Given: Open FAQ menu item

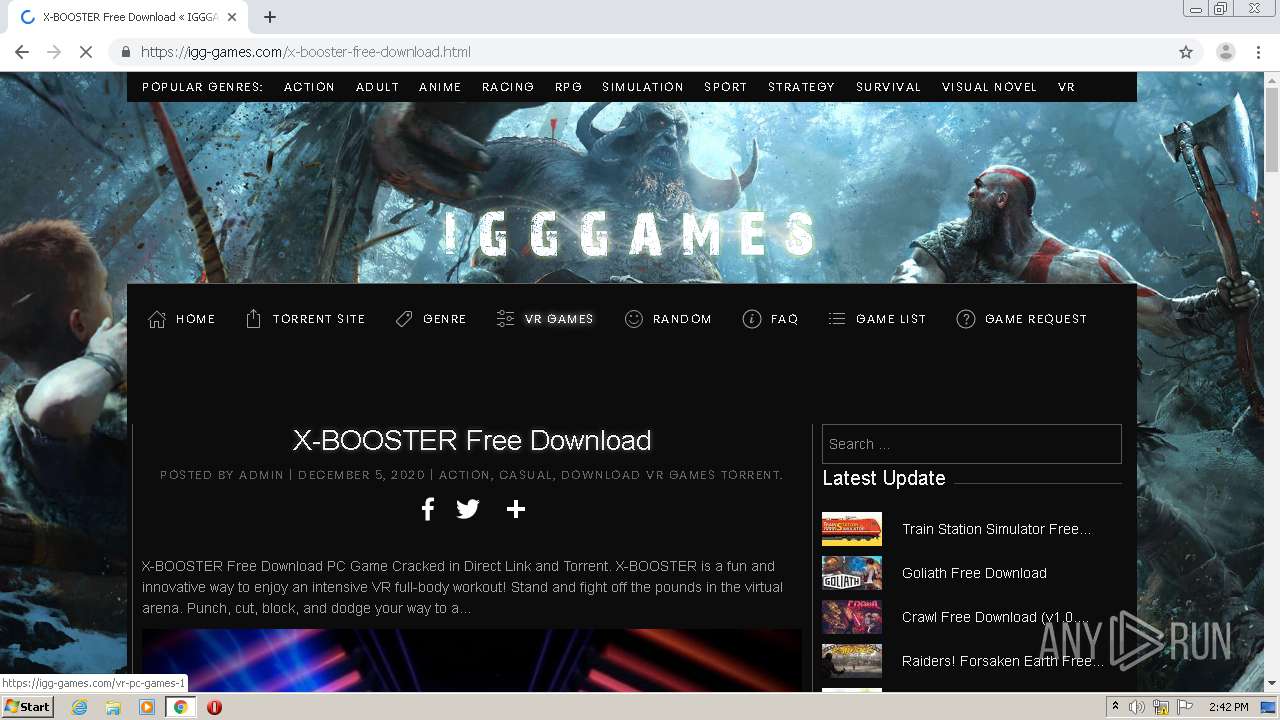Looking at the screenshot, I should click(x=770, y=319).
